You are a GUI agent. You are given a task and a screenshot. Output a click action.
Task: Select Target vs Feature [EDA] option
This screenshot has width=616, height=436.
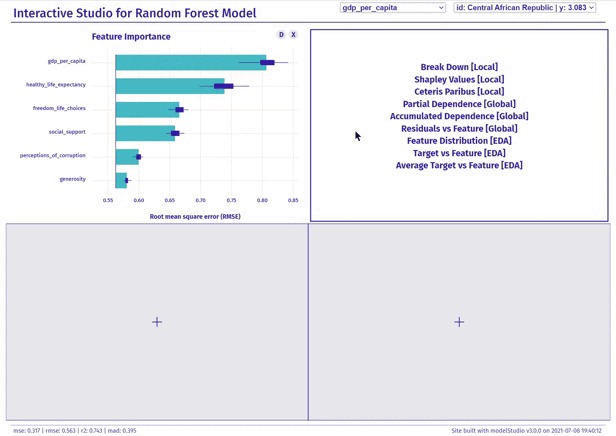(x=459, y=153)
